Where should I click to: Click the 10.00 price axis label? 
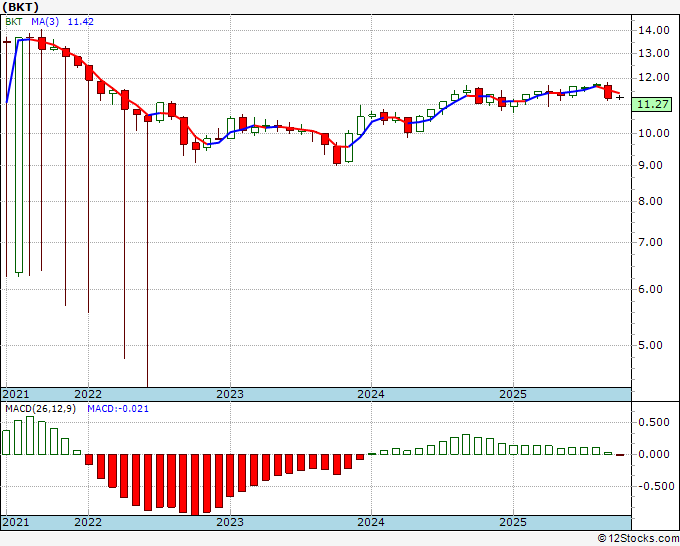[654, 134]
